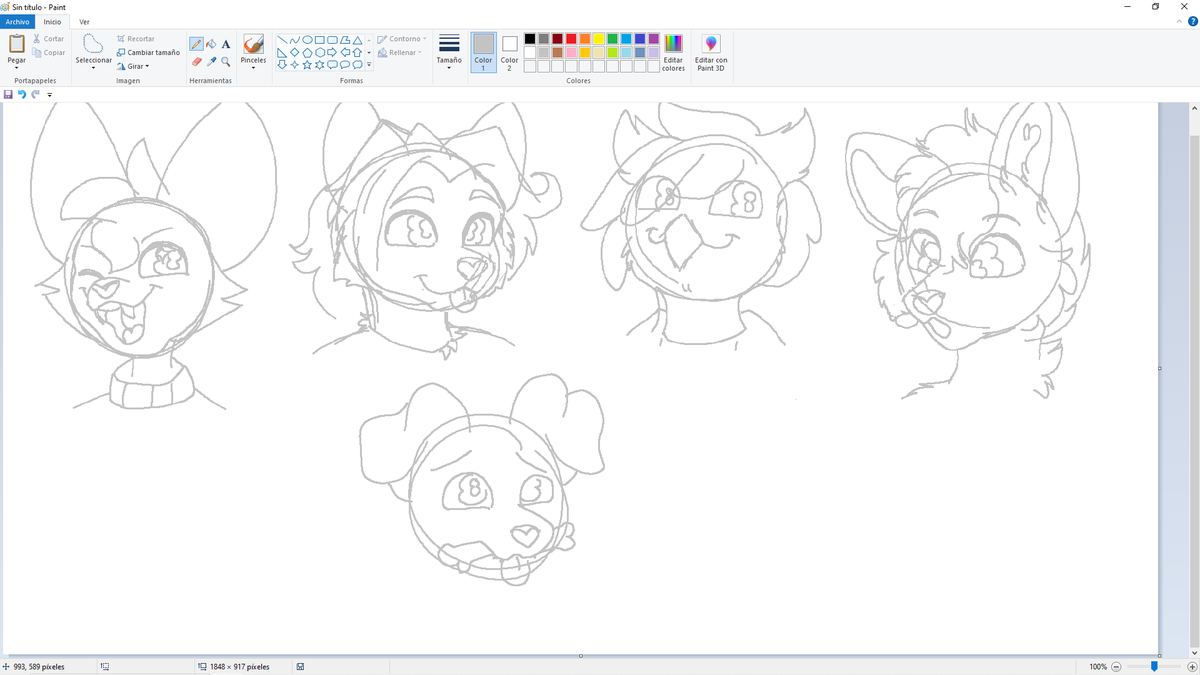Screen dimensions: 1200x675
Task: Choose the oval shape
Action: point(307,40)
